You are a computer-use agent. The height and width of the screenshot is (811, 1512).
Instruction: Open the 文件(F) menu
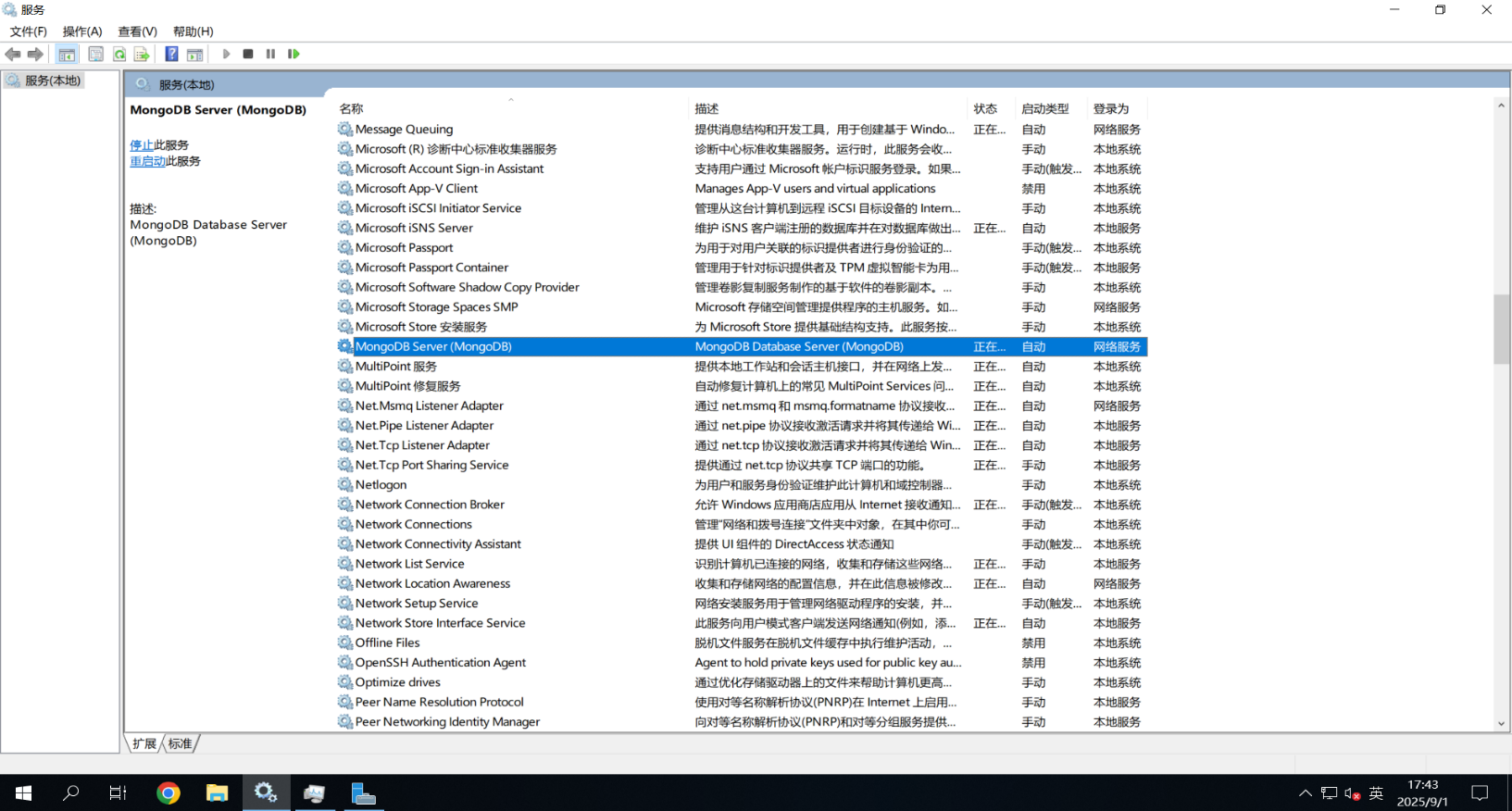tap(28, 31)
